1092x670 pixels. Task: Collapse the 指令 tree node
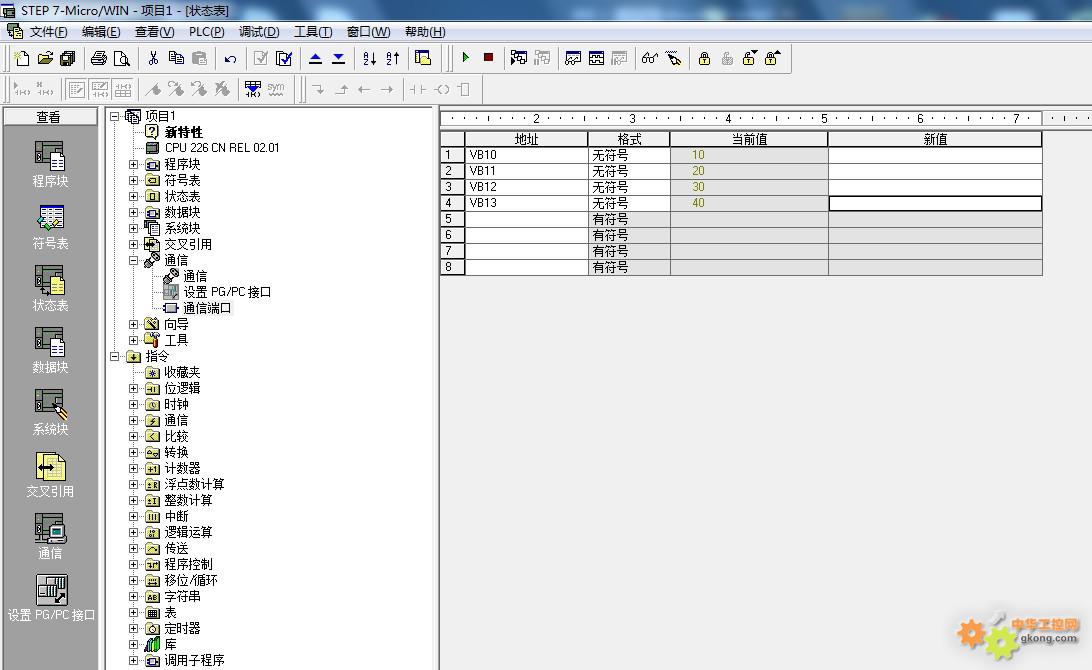tap(115, 357)
